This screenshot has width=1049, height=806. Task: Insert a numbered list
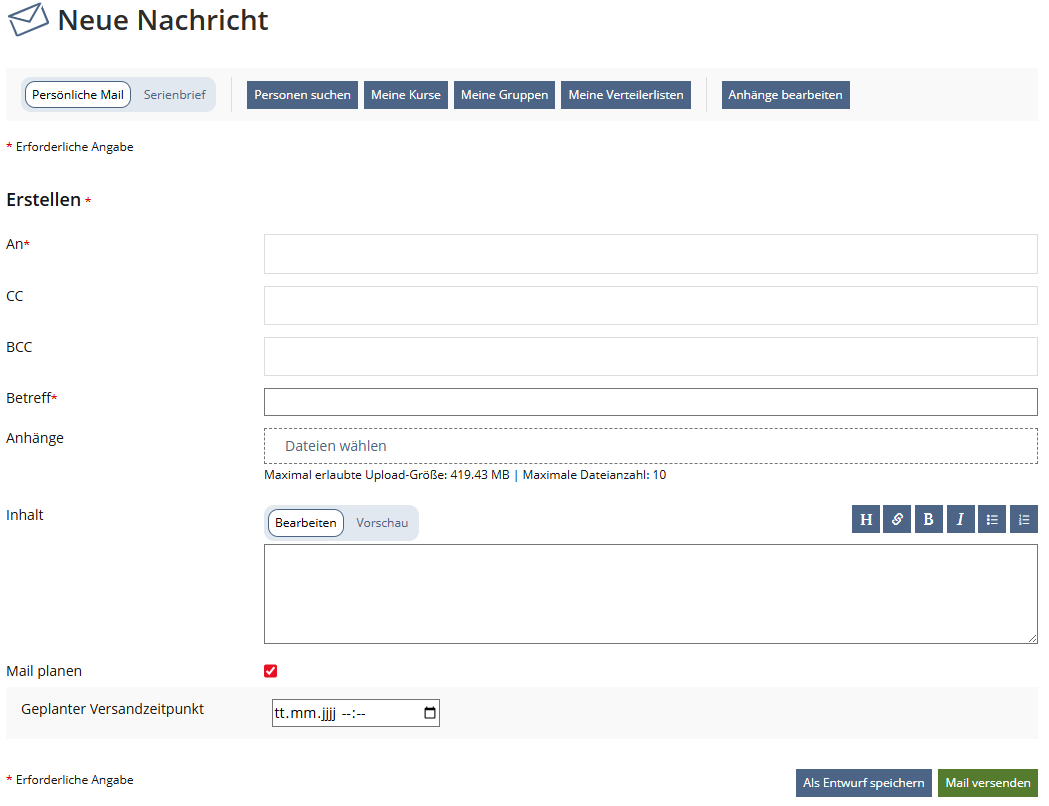pyautogui.click(x=1024, y=519)
